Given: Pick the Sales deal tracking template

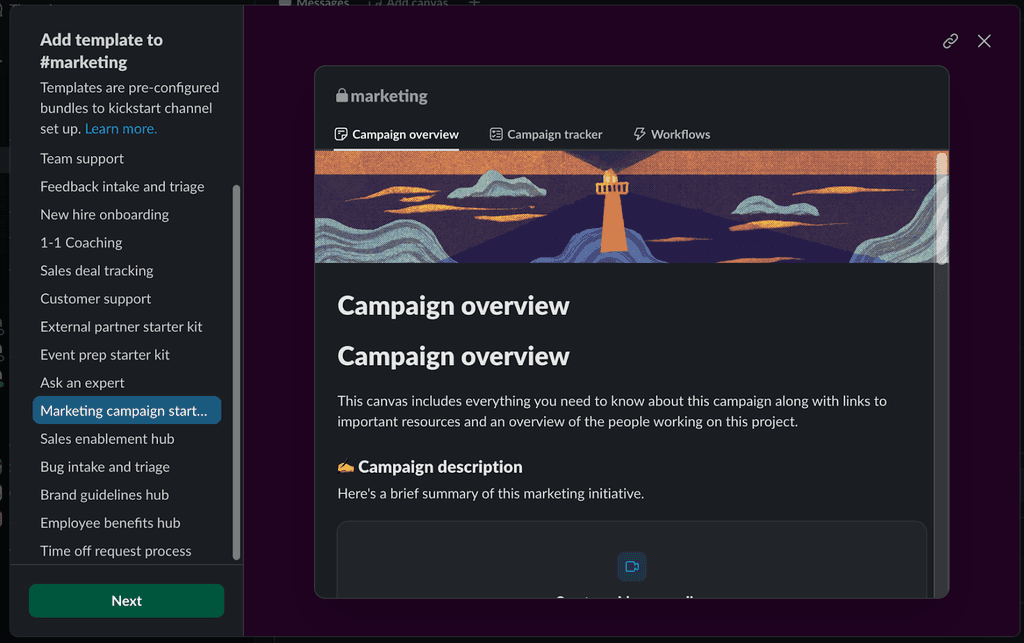Looking at the screenshot, I should (x=96, y=270).
